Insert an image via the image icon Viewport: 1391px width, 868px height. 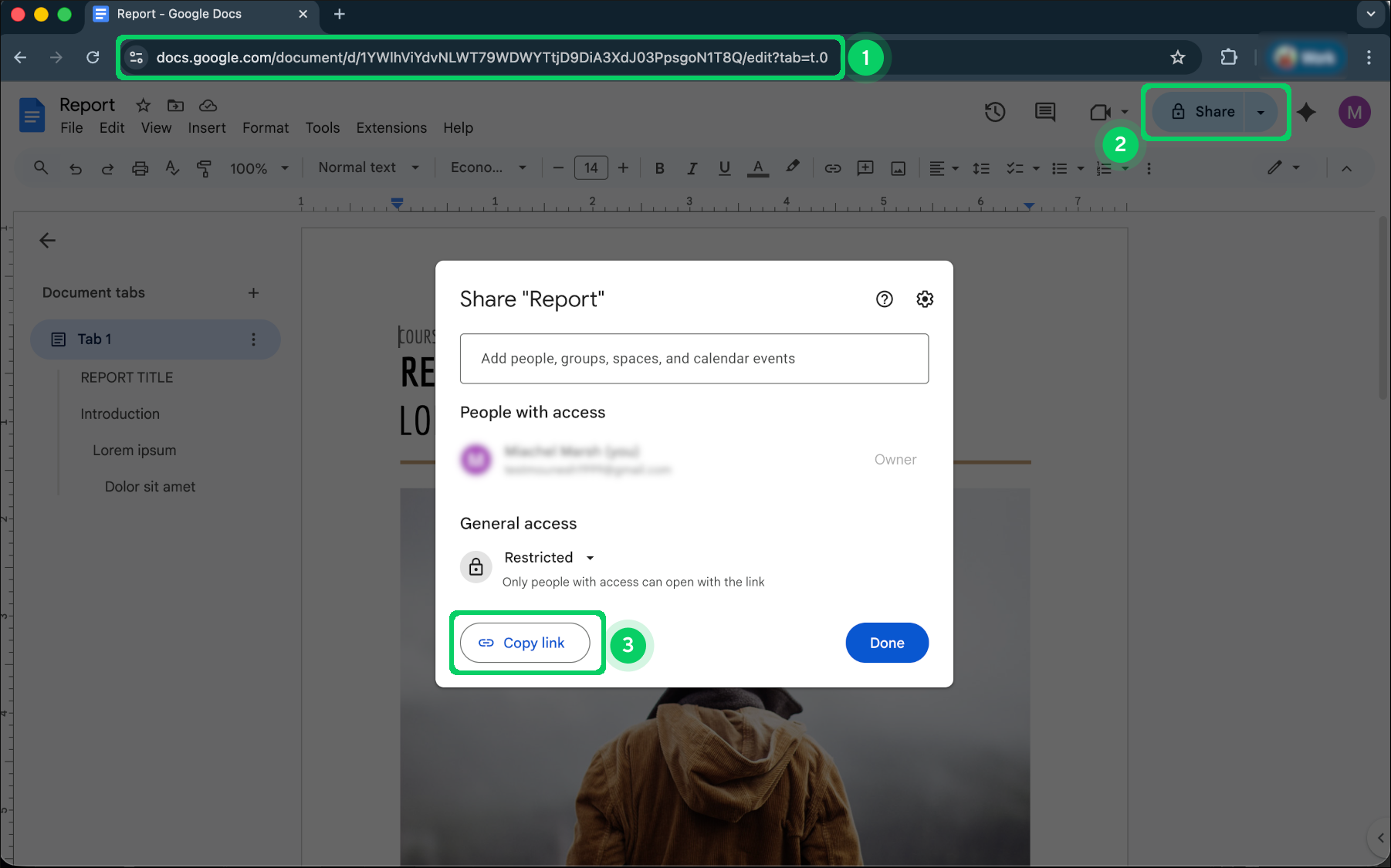[x=898, y=167]
